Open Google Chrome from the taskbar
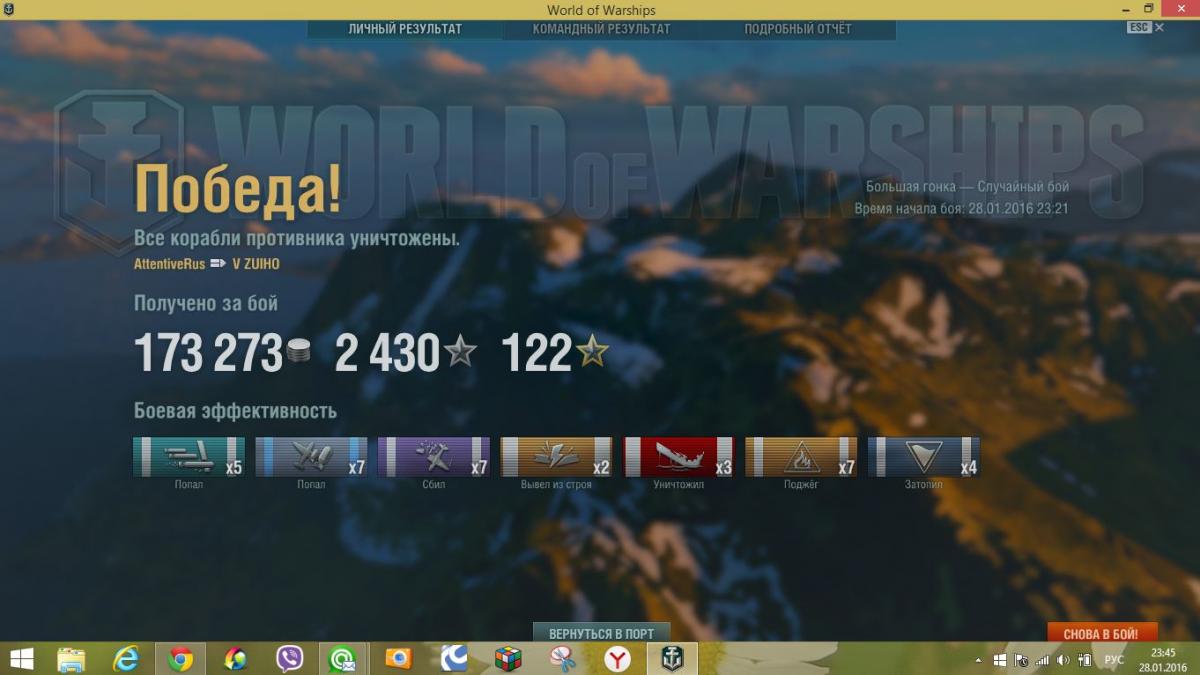Screen dimensions: 1200x675 click(x=181, y=659)
